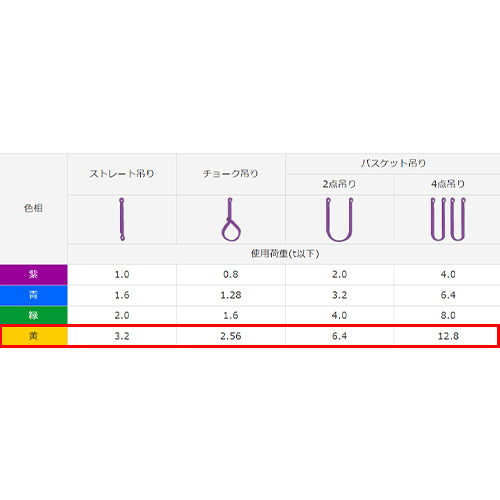Image resolution: width=500 pixels, height=500 pixels.
Task: Click the チョーク吊り column header
Action: (231, 174)
